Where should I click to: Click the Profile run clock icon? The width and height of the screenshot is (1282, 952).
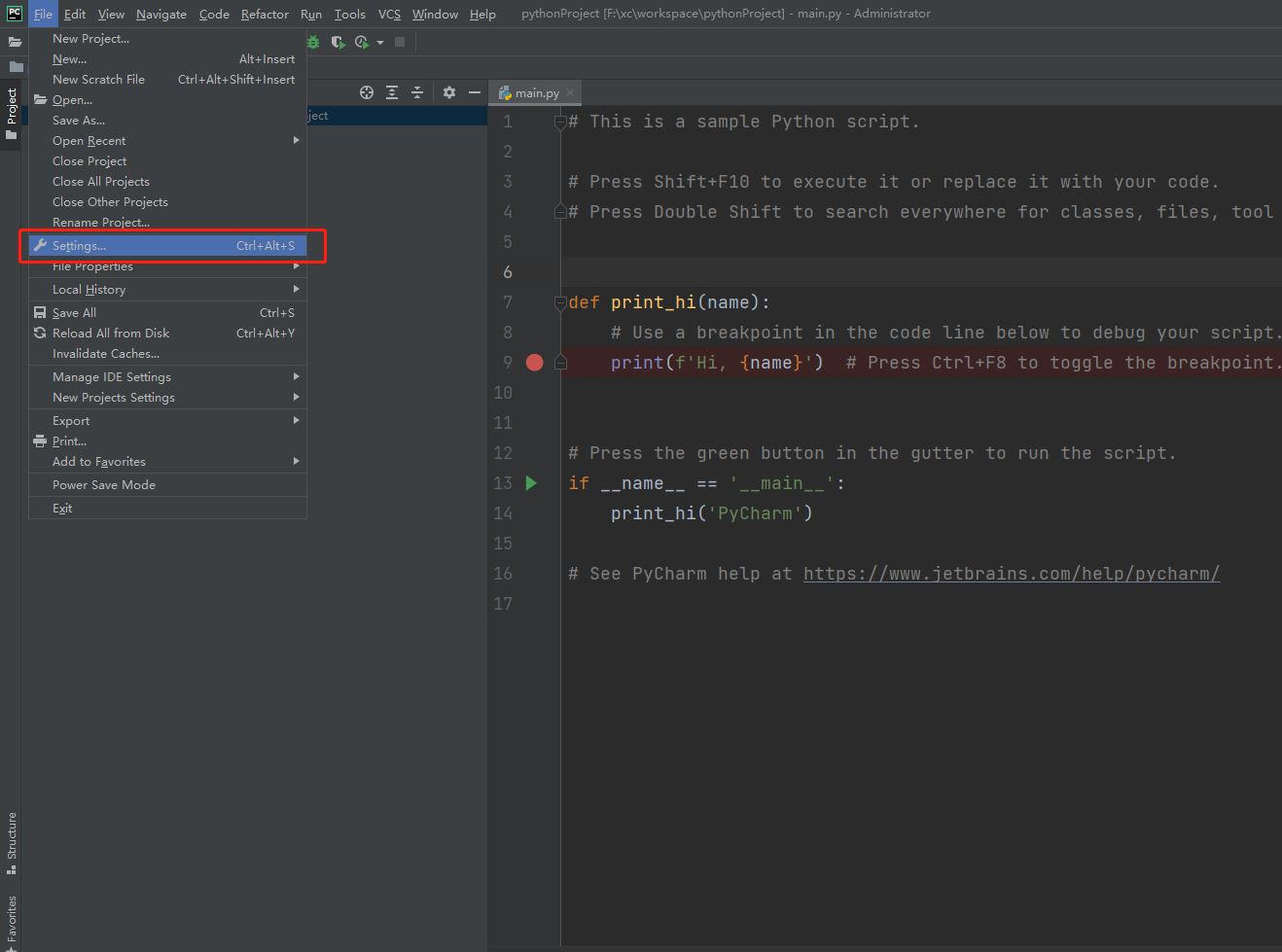pos(362,42)
